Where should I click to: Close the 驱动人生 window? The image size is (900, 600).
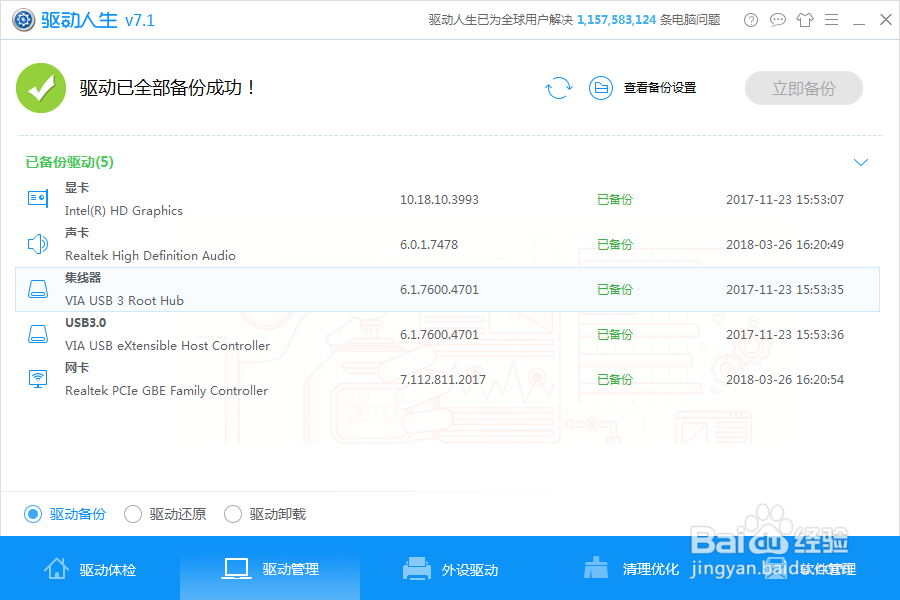(x=886, y=20)
